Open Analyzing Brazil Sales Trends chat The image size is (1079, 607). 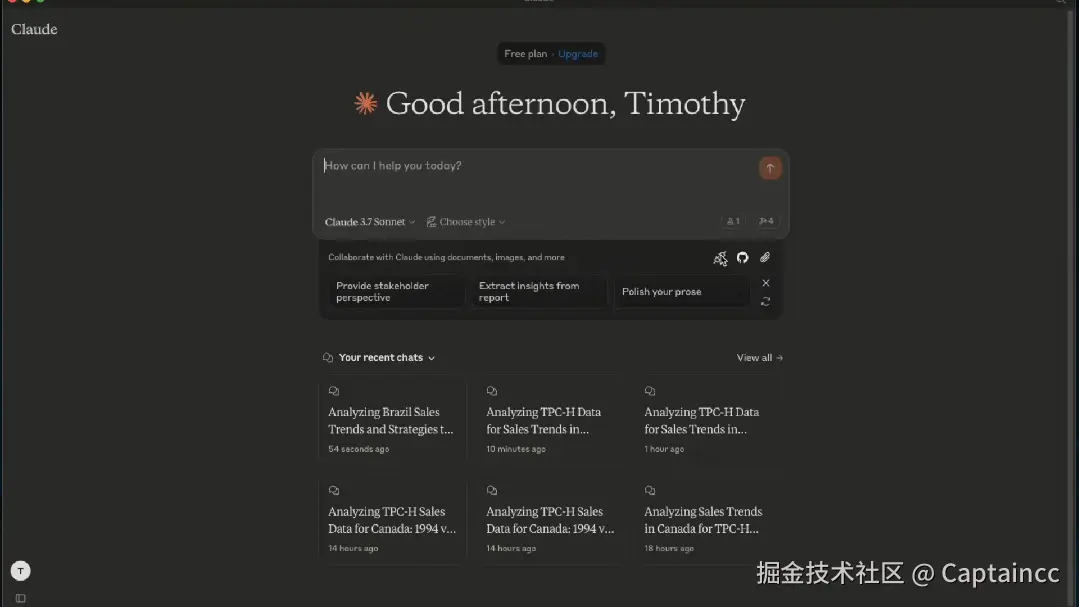392,420
